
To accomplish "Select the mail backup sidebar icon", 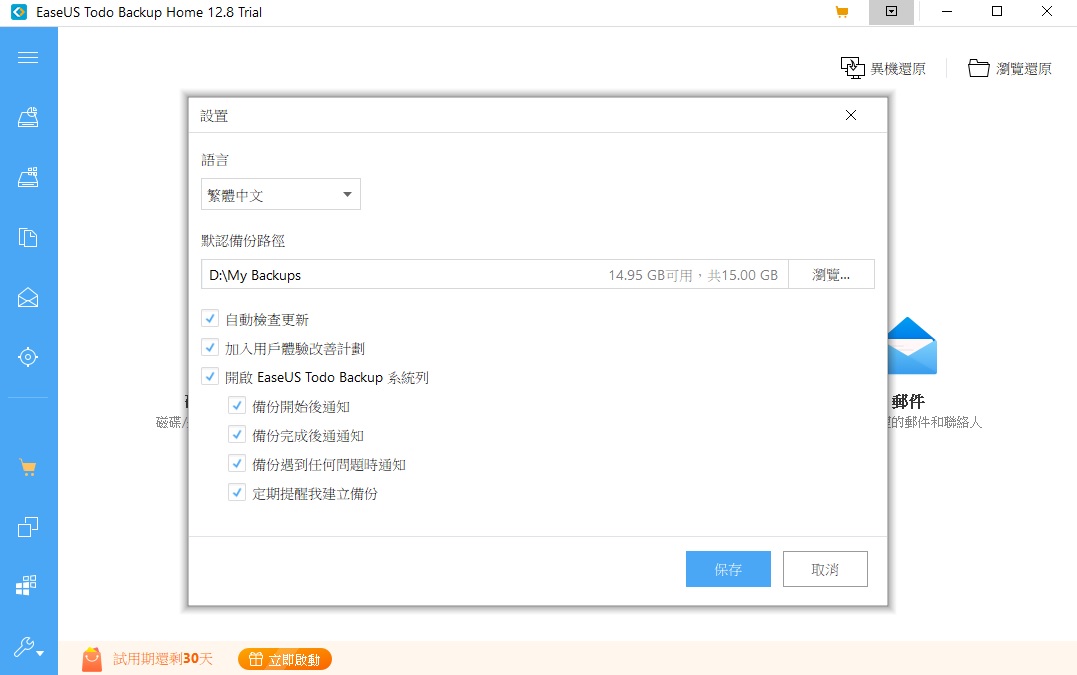I will (x=27, y=297).
